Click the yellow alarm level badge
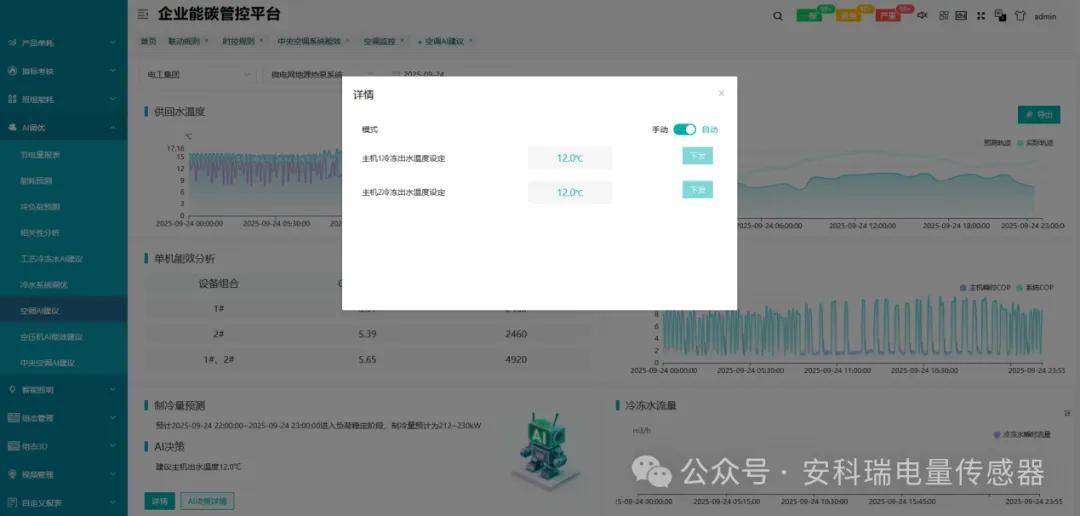The height and width of the screenshot is (516, 1080). (x=849, y=16)
